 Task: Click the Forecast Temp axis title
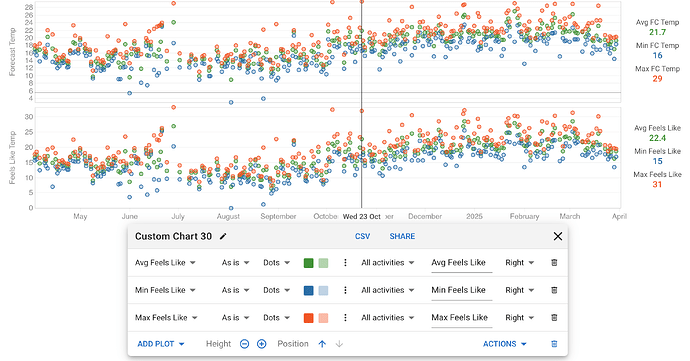[12, 52]
